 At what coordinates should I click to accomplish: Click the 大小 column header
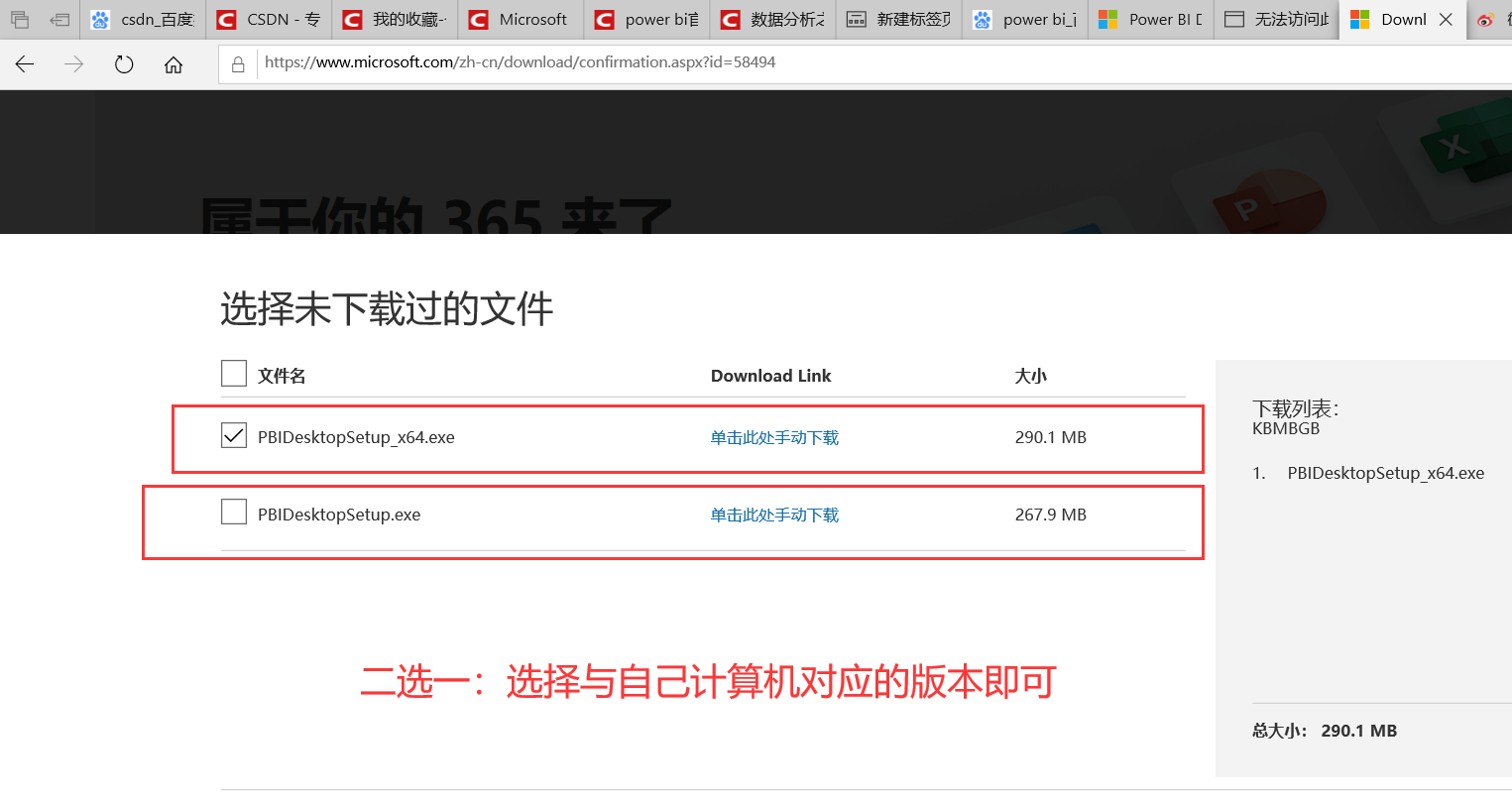1031,376
